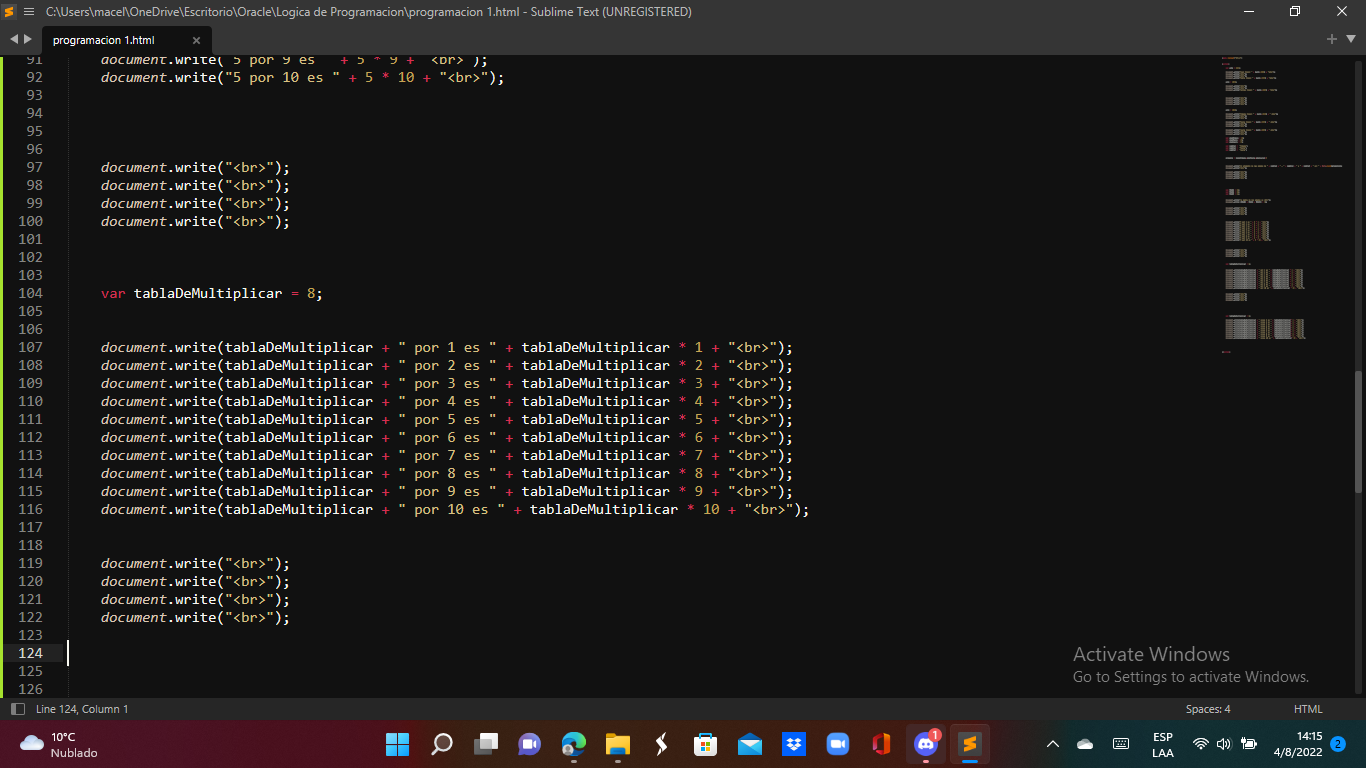Launch Microsoft Edge from taskbar

click(573, 744)
